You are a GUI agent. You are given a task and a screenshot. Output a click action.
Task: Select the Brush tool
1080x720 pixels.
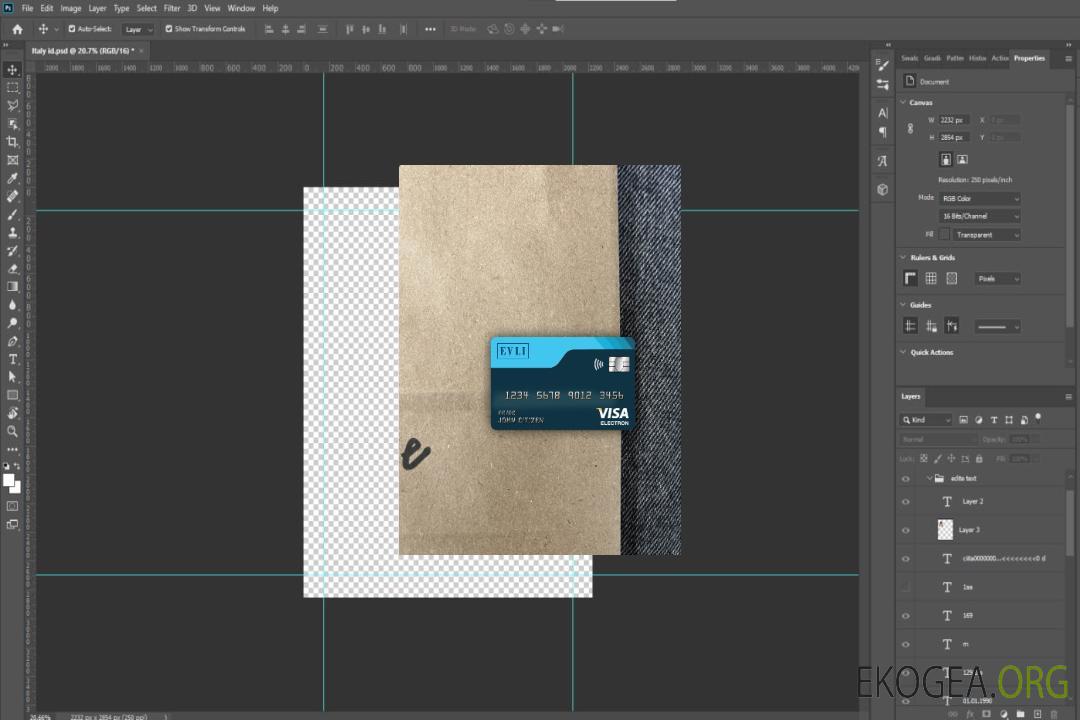click(12, 214)
